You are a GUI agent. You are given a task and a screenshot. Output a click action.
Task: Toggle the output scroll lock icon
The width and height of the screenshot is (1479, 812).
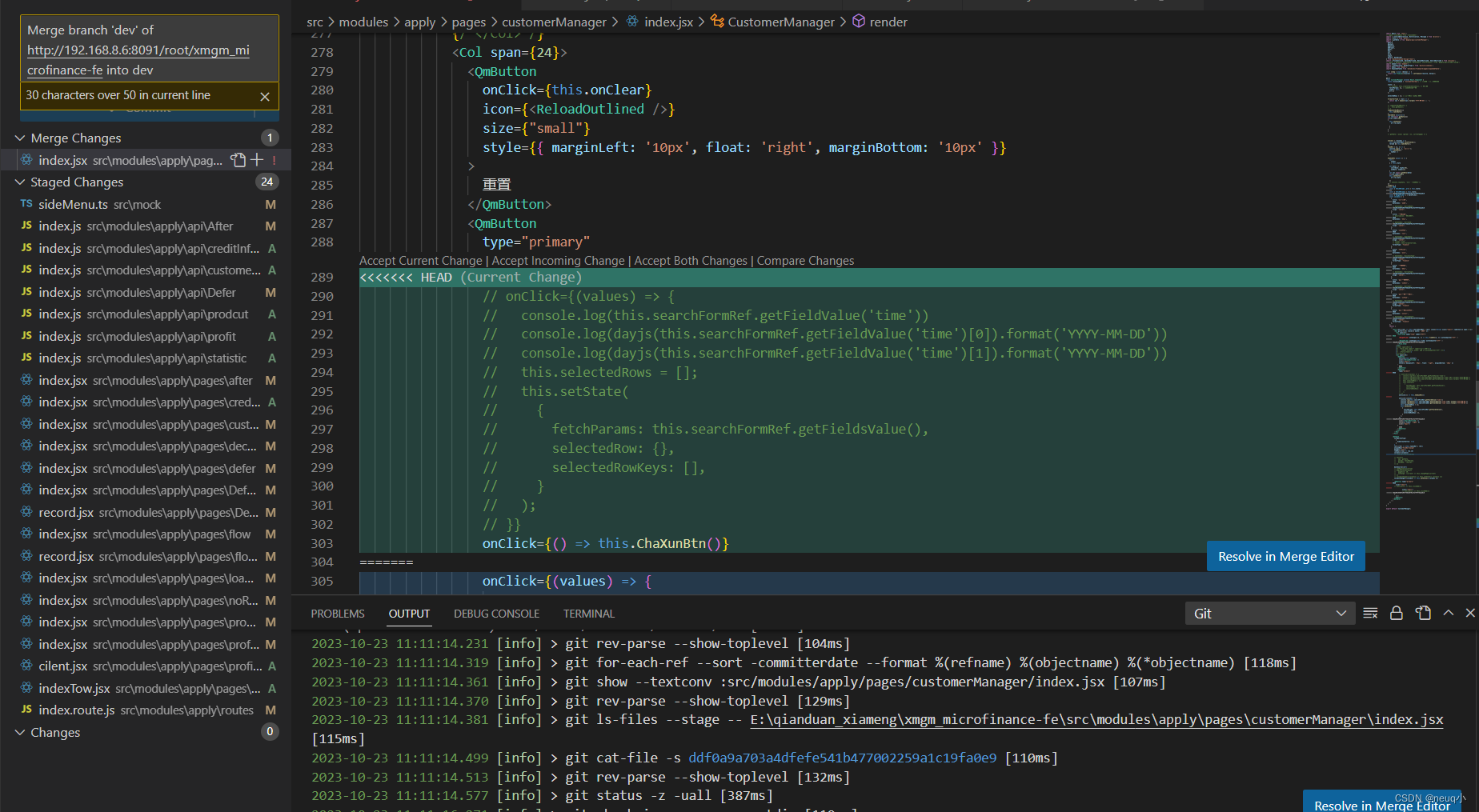tap(1397, 613)
